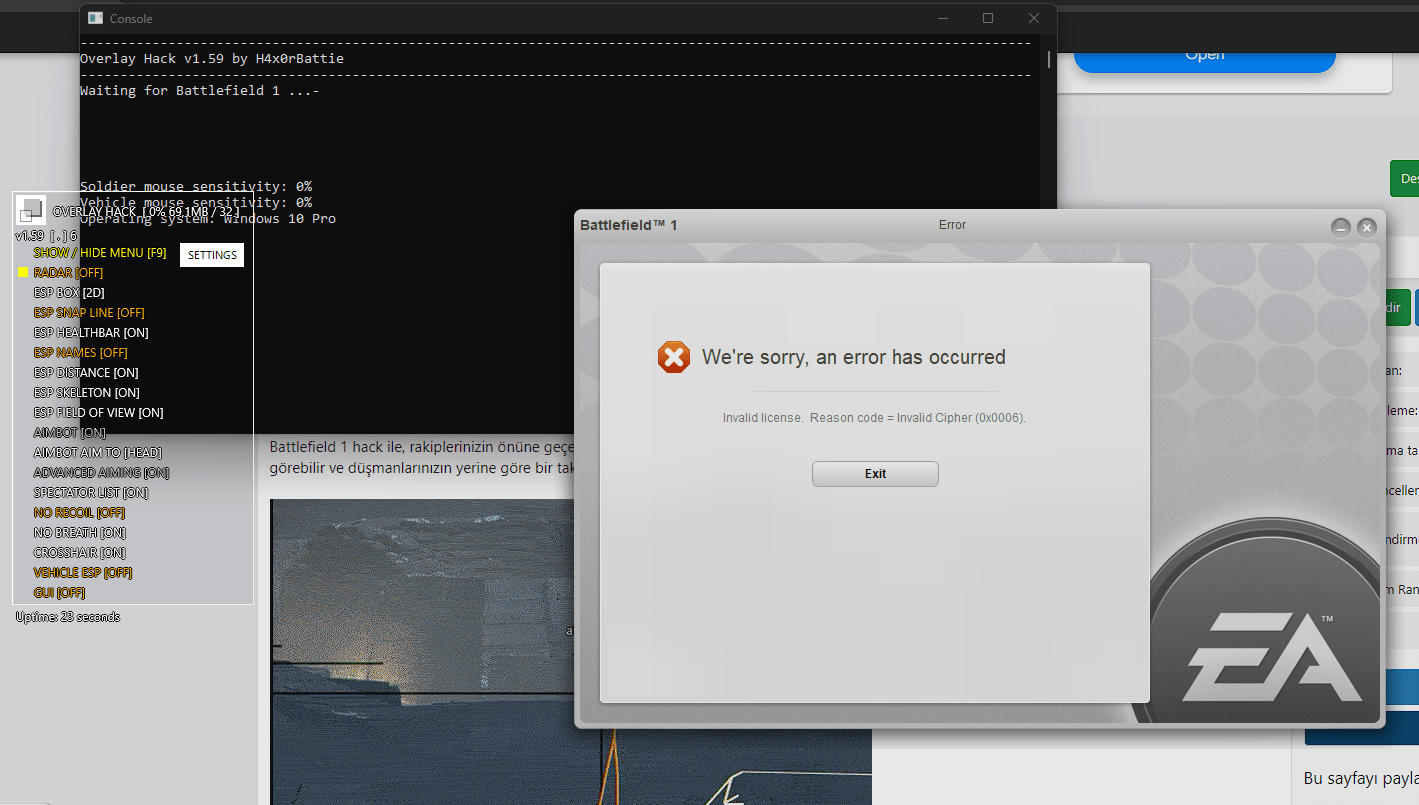The image size is (1419, 805).
Task: Click "Waiting for Battlefield 1" console line
Action: pyautogui.click(x=200, y=90)
